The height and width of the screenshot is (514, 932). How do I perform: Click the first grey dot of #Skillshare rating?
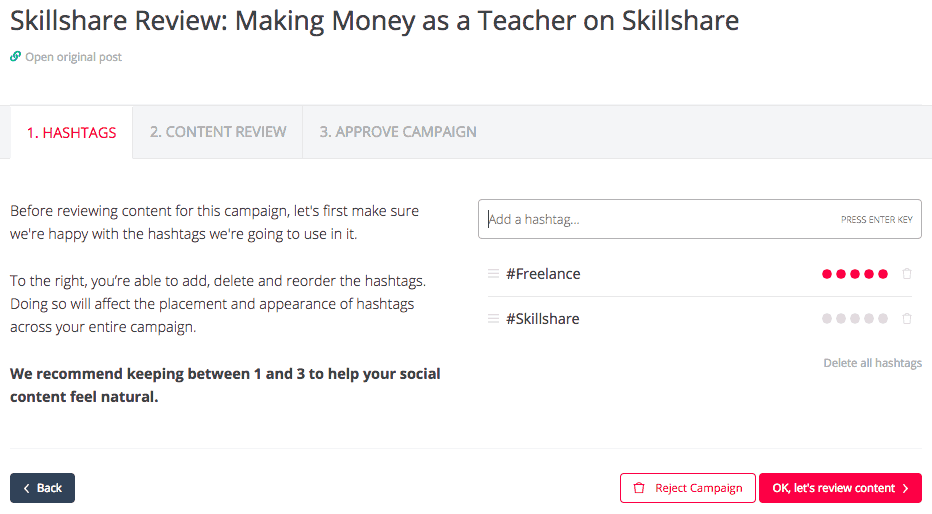827,319
